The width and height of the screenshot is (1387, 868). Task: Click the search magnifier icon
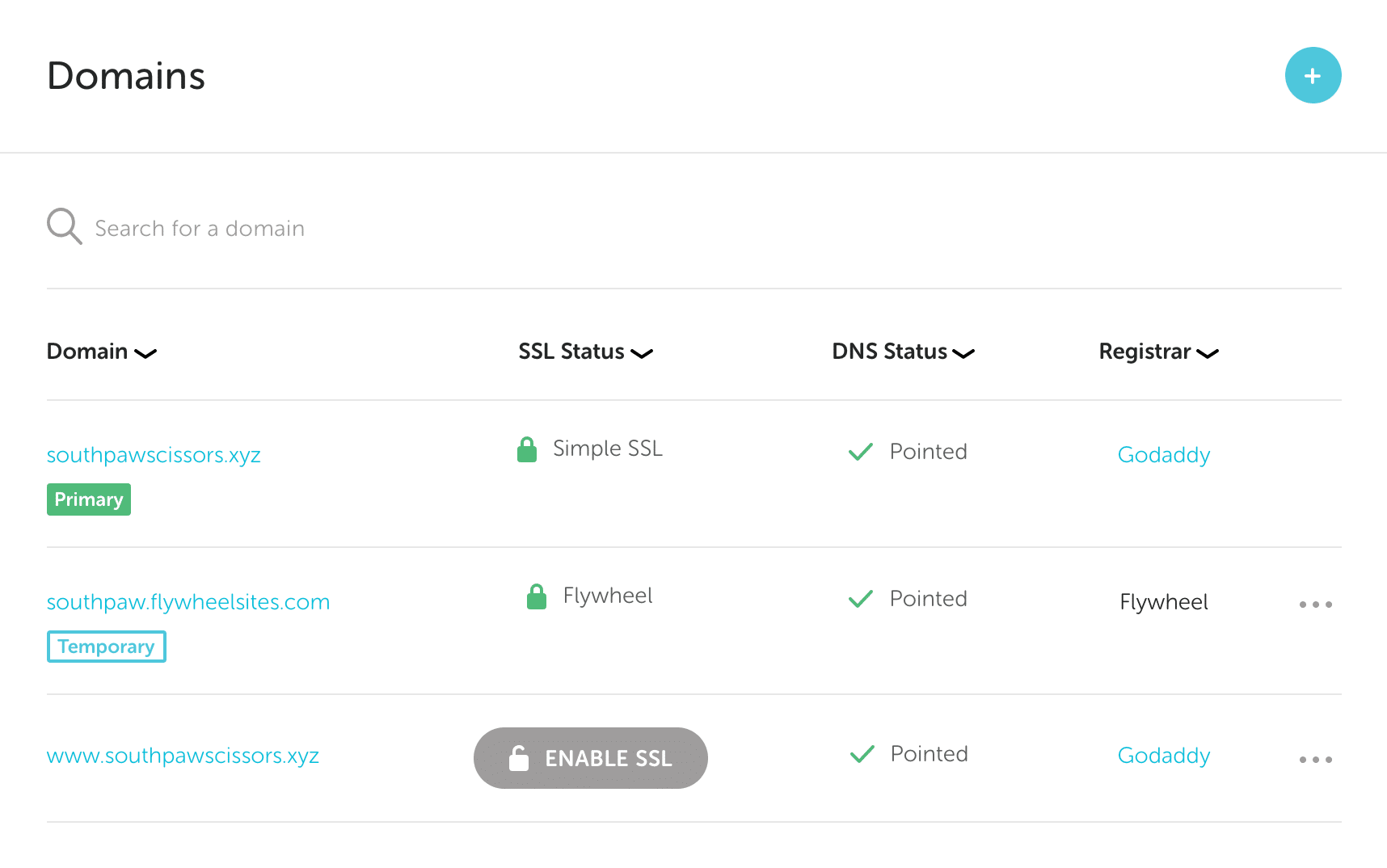[64, 226]
